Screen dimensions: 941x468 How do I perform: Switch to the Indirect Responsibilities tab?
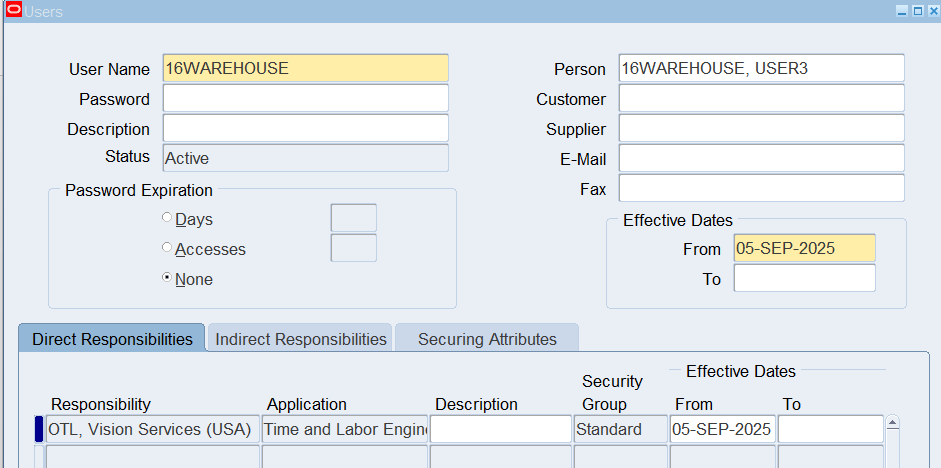click(x=301, y=339)
